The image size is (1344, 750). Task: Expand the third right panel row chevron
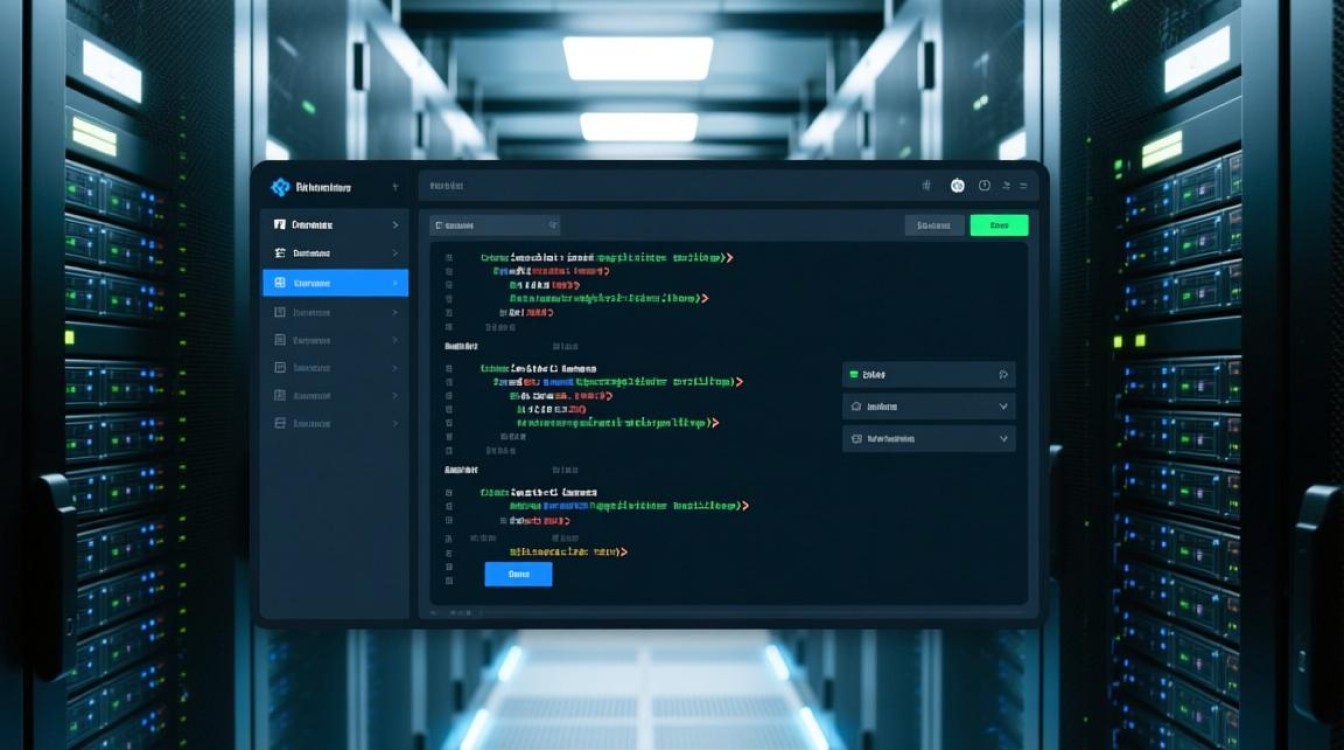click(x=1003, y=439)
